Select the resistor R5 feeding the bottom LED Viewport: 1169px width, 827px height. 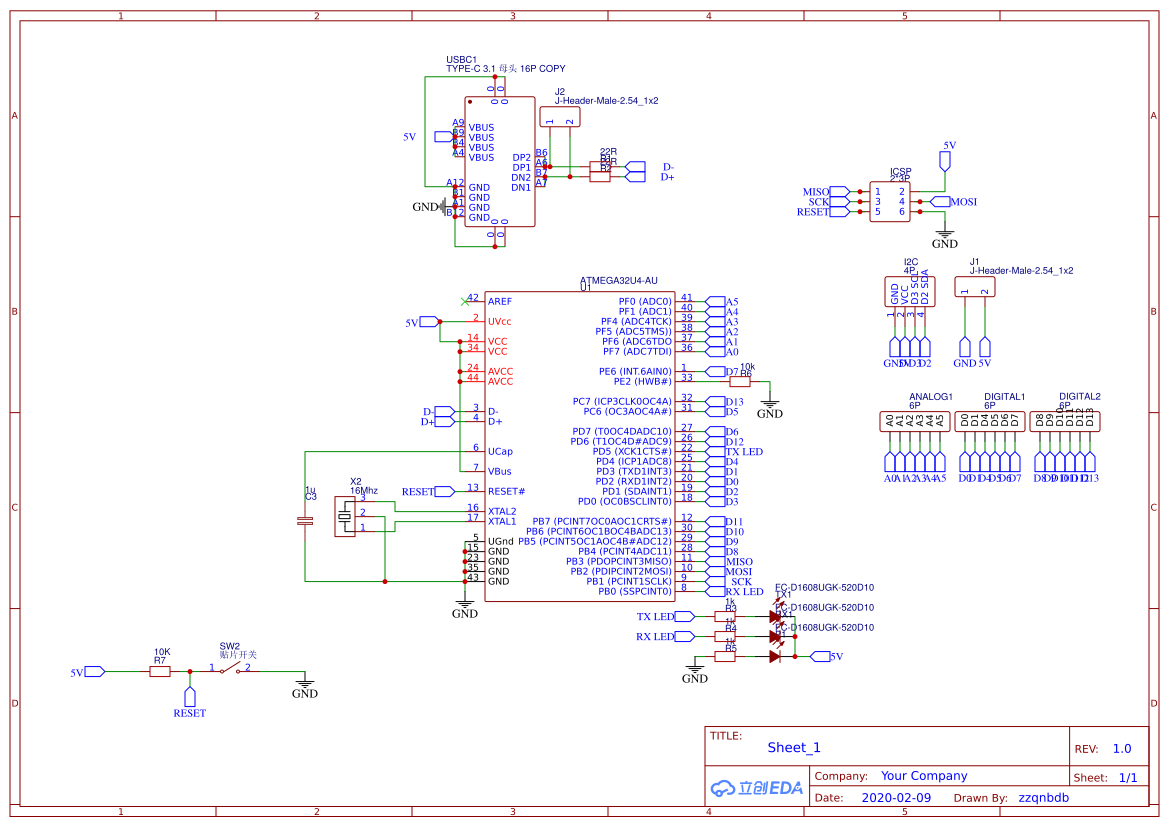point(725,656)
